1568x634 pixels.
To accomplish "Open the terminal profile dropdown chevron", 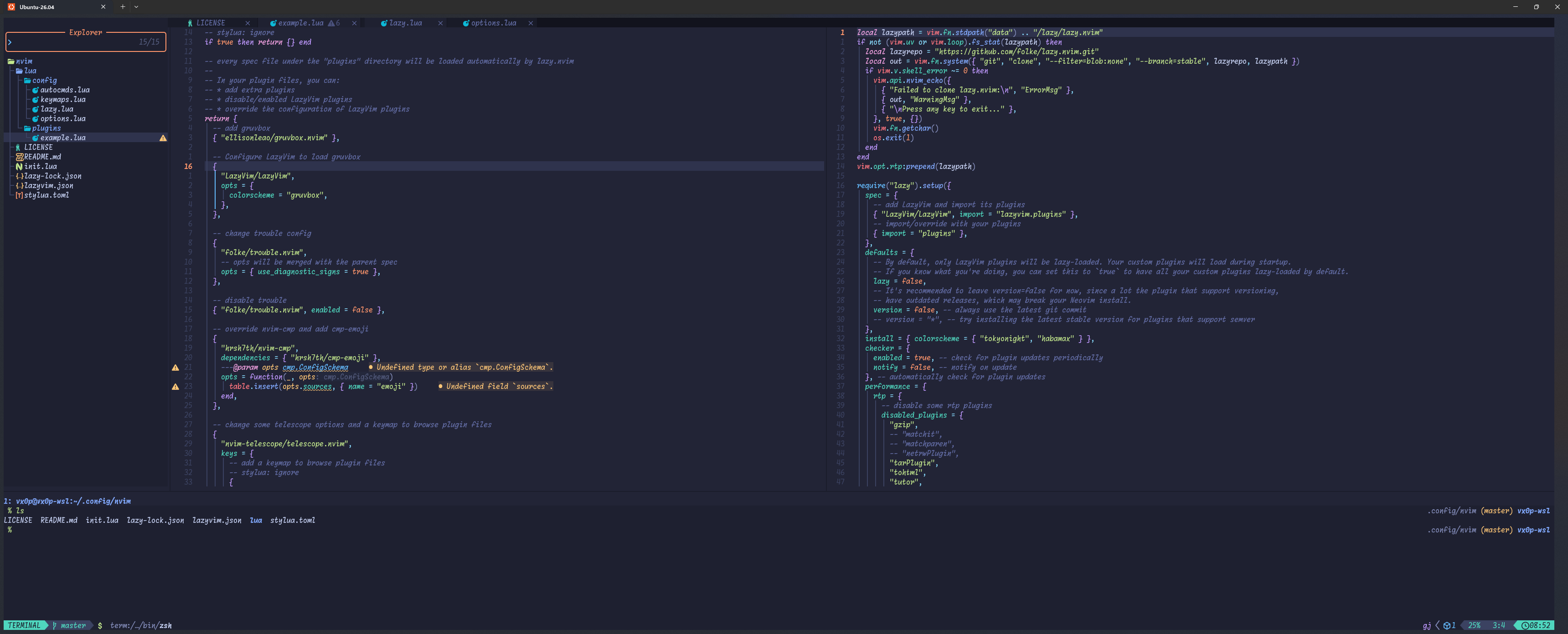I will 136,7.
